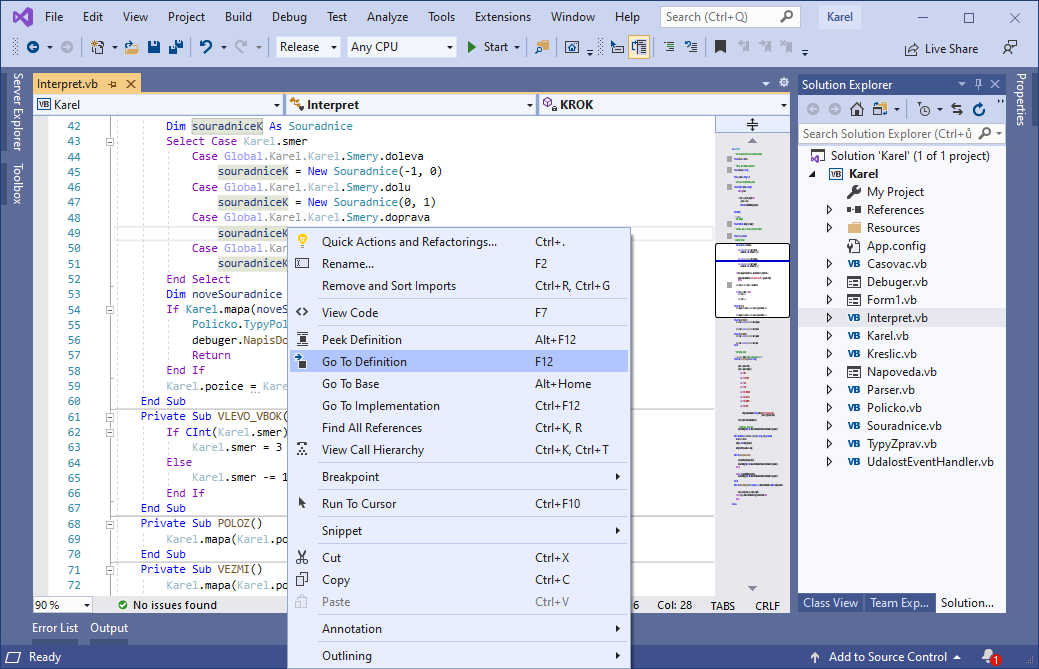Click the editor split handle icon
Image resolution: width=1039 pixels, height=669 pixels.
pos(752,124)
